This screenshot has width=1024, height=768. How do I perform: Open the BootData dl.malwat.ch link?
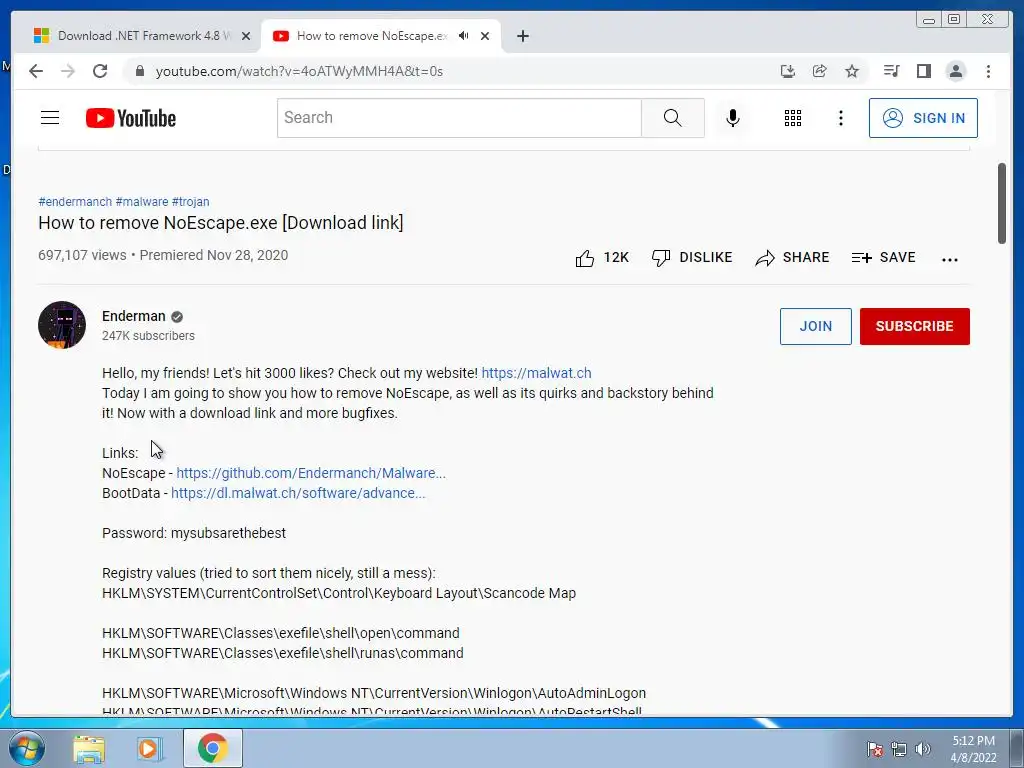[298, 493]
